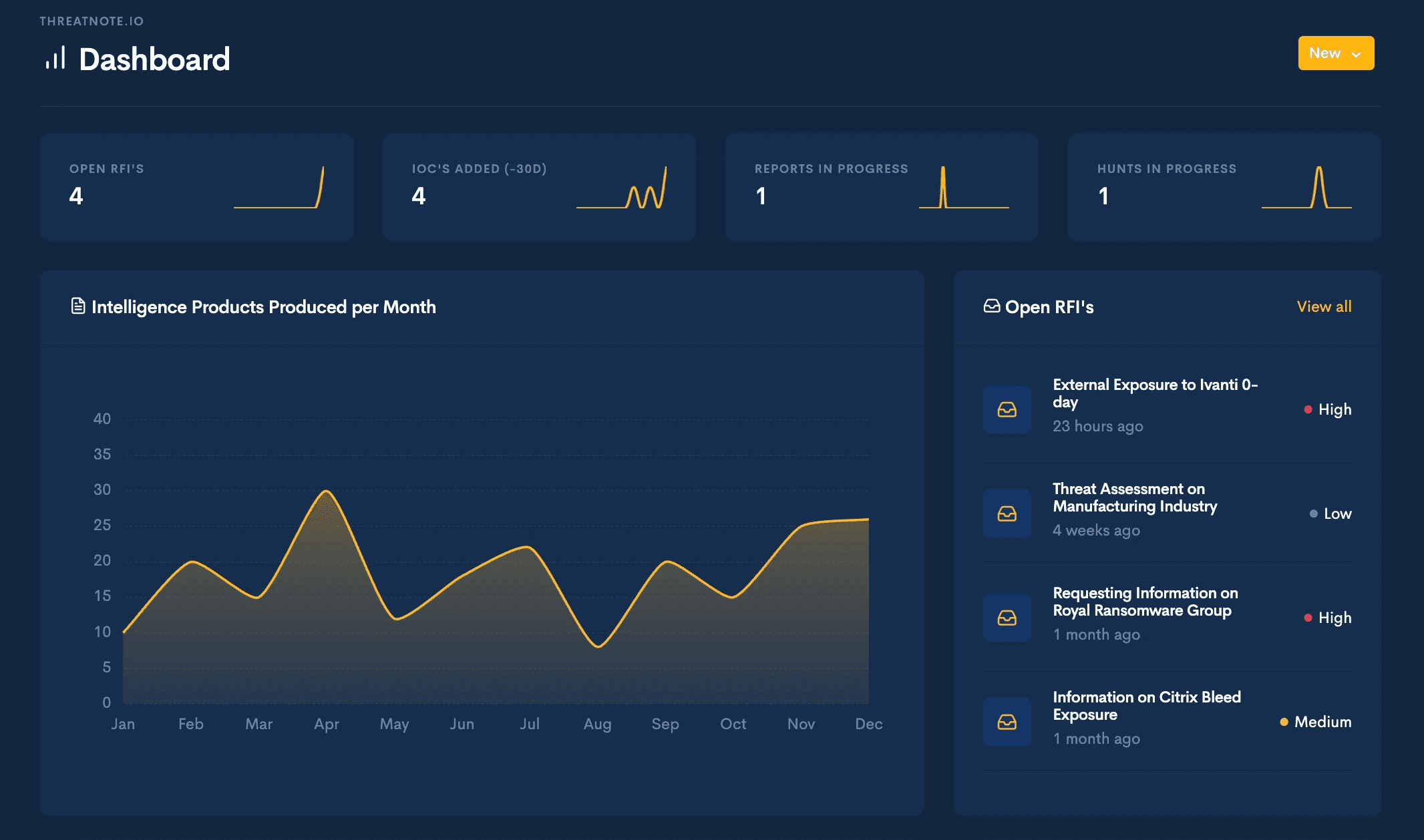Click the Apr peak on the chart
1424x840 pixels.
point(326,492)
